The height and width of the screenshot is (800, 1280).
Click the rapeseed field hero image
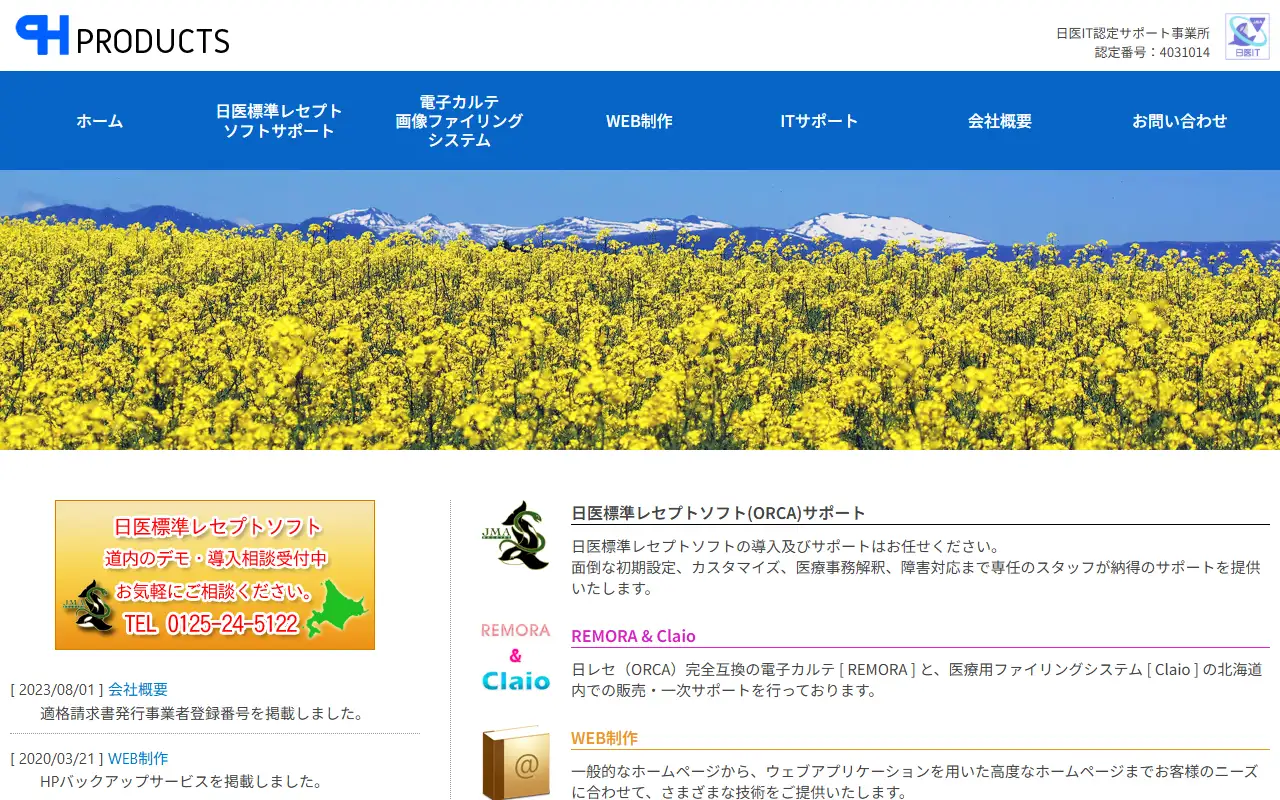coord(640,310)
